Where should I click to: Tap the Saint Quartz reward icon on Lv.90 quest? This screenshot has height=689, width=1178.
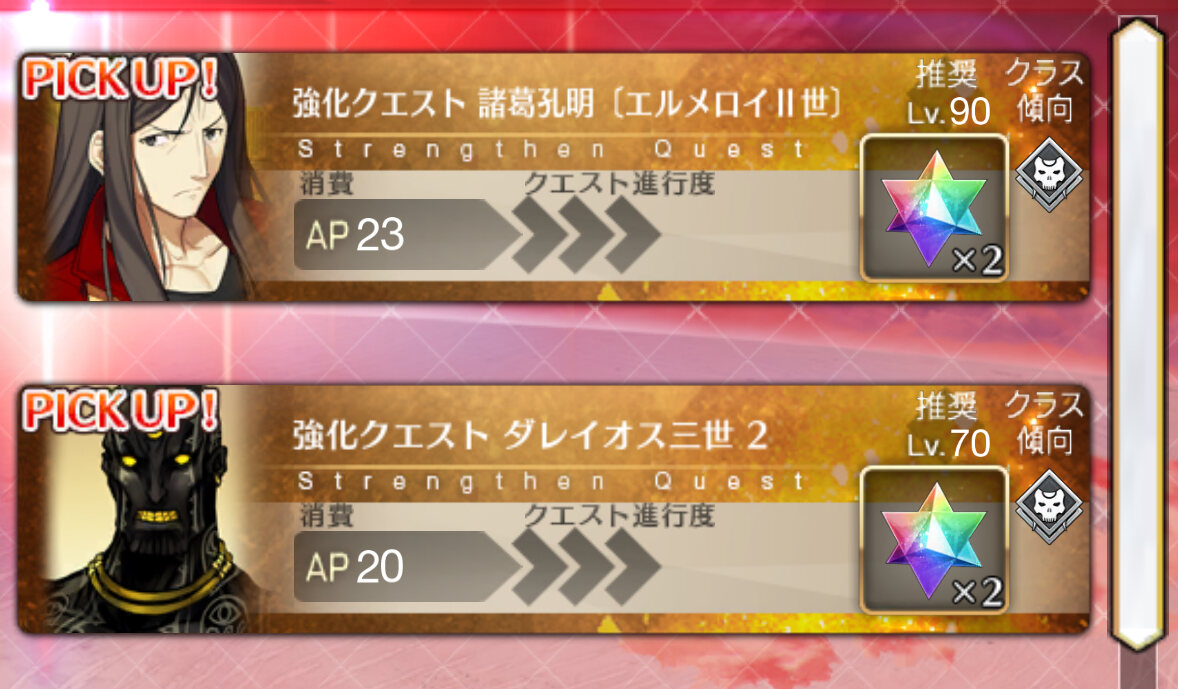(x=934, y=208)
